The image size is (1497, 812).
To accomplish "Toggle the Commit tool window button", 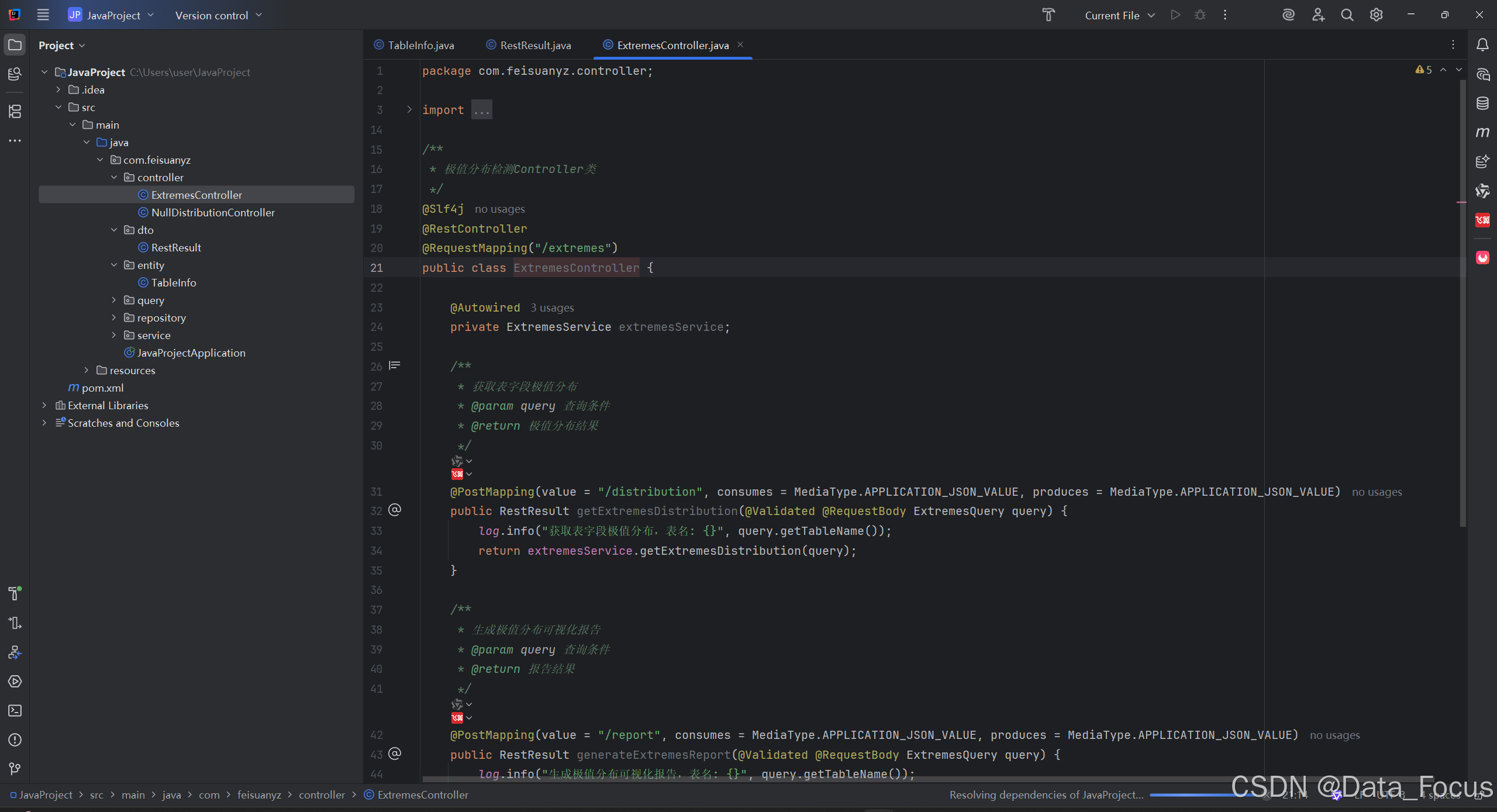I will (15, 74).
